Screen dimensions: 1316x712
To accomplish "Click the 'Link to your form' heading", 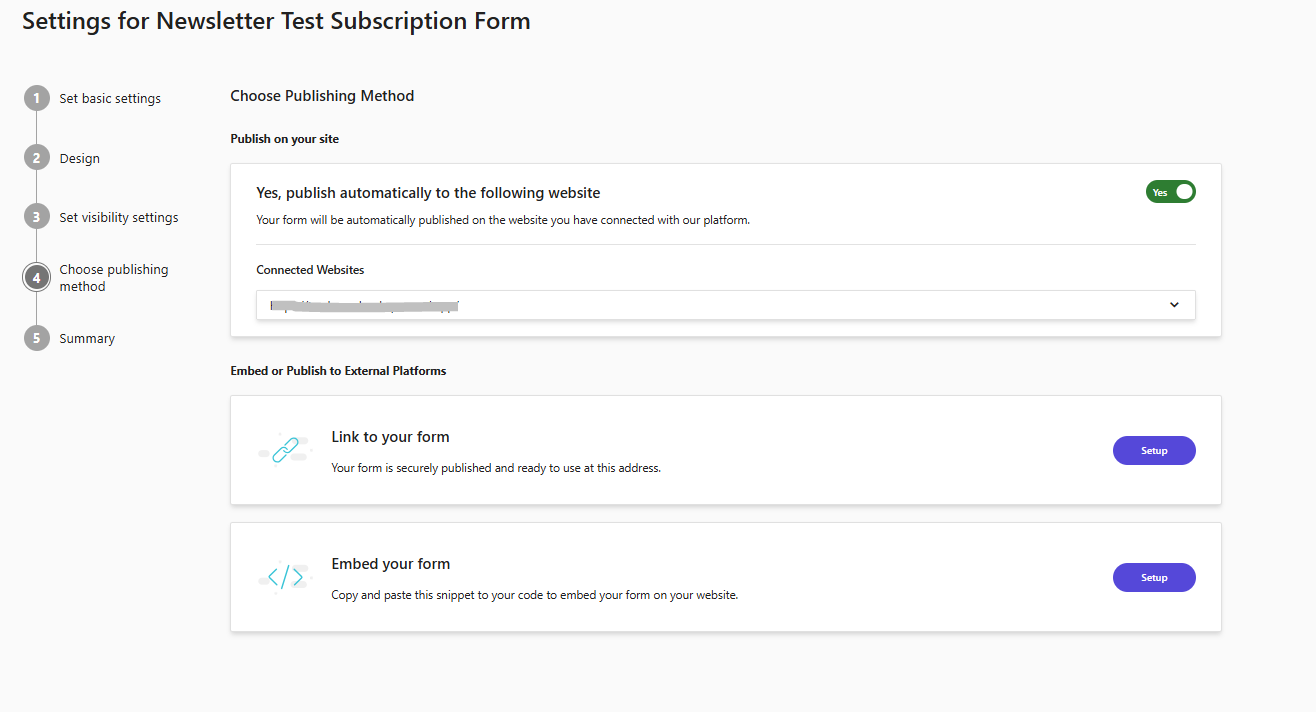I will tap(390, 437).
